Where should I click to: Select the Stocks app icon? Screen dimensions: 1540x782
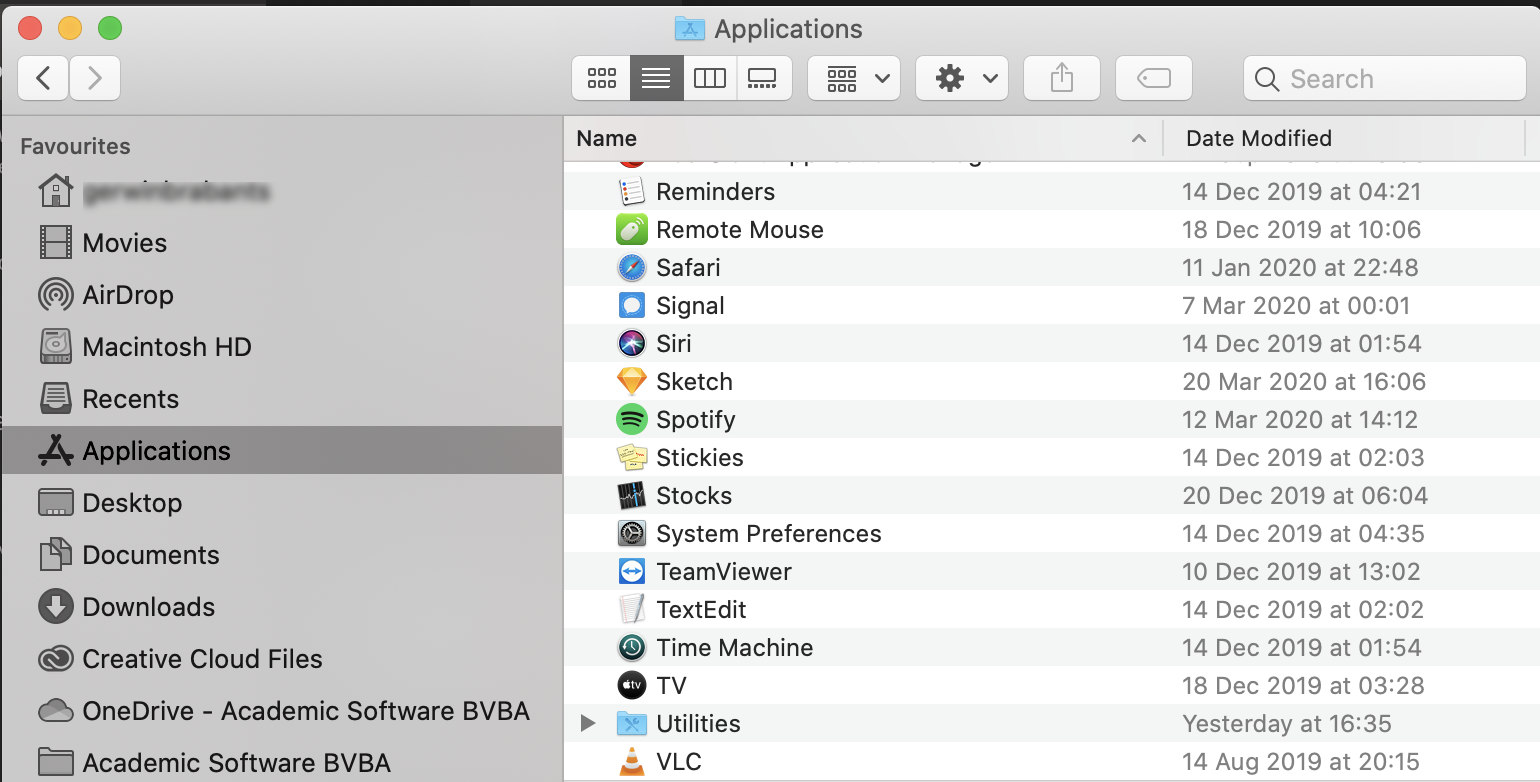(x=631, y=495)
